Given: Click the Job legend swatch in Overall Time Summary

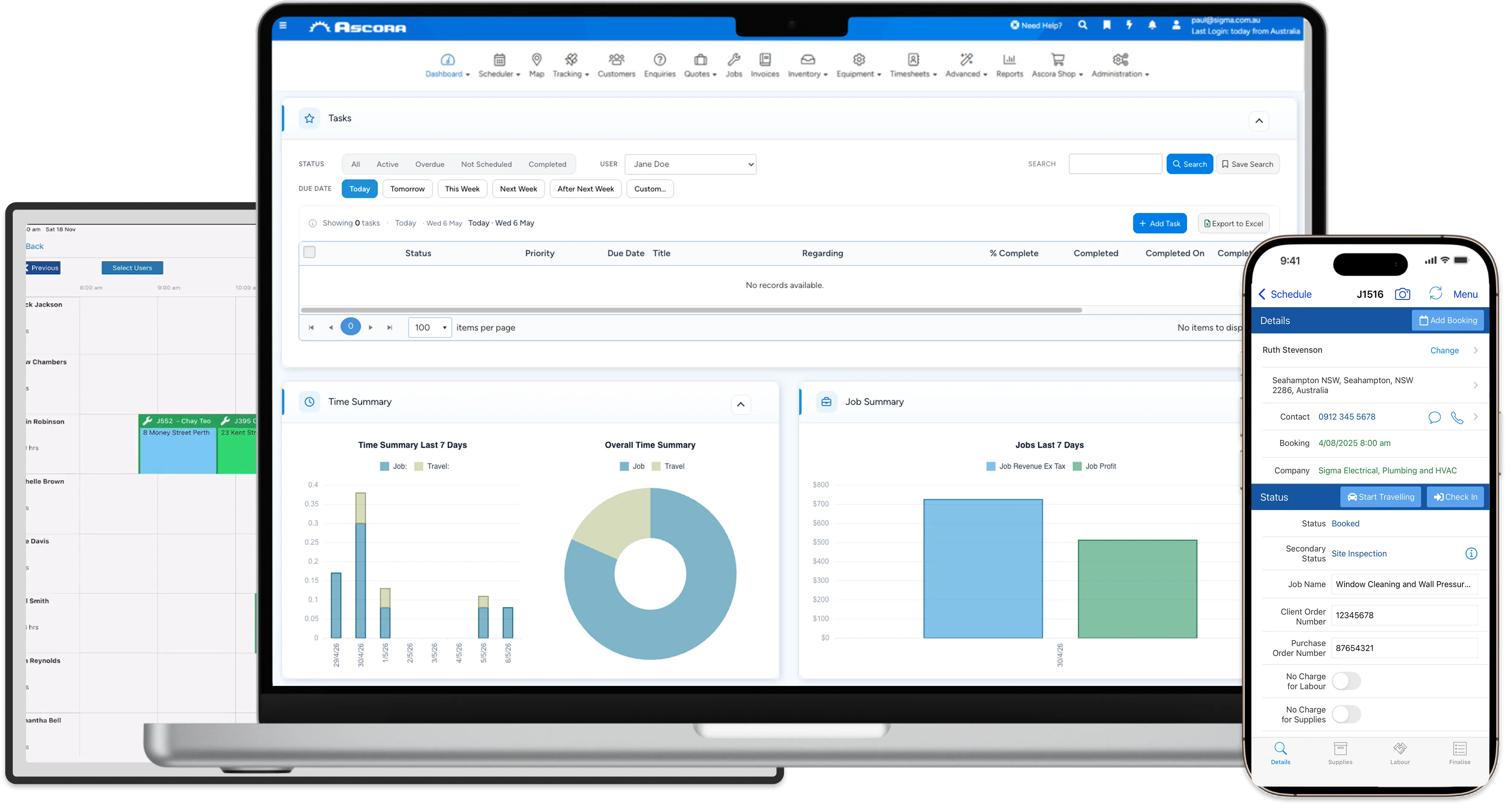Looking at the screenshot, I should (x=625, y=467).
